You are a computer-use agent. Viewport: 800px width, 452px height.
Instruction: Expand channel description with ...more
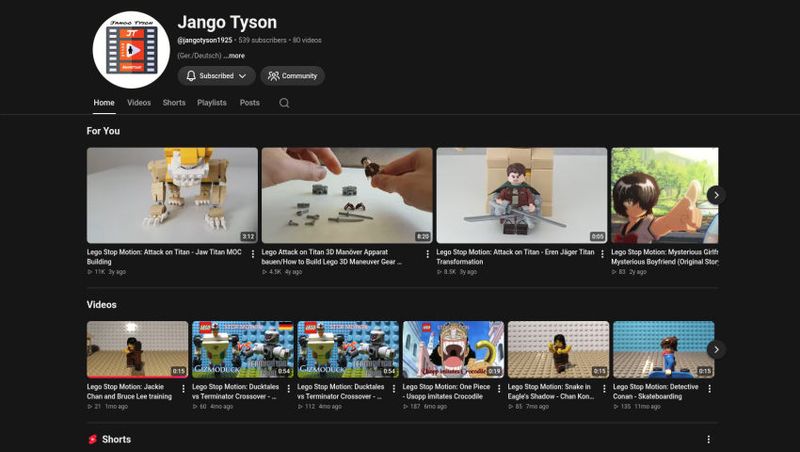click(234, 56)
